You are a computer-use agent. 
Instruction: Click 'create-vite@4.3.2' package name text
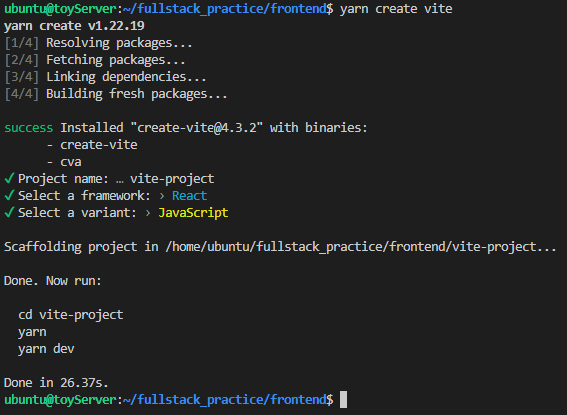[x=197, y=128]
